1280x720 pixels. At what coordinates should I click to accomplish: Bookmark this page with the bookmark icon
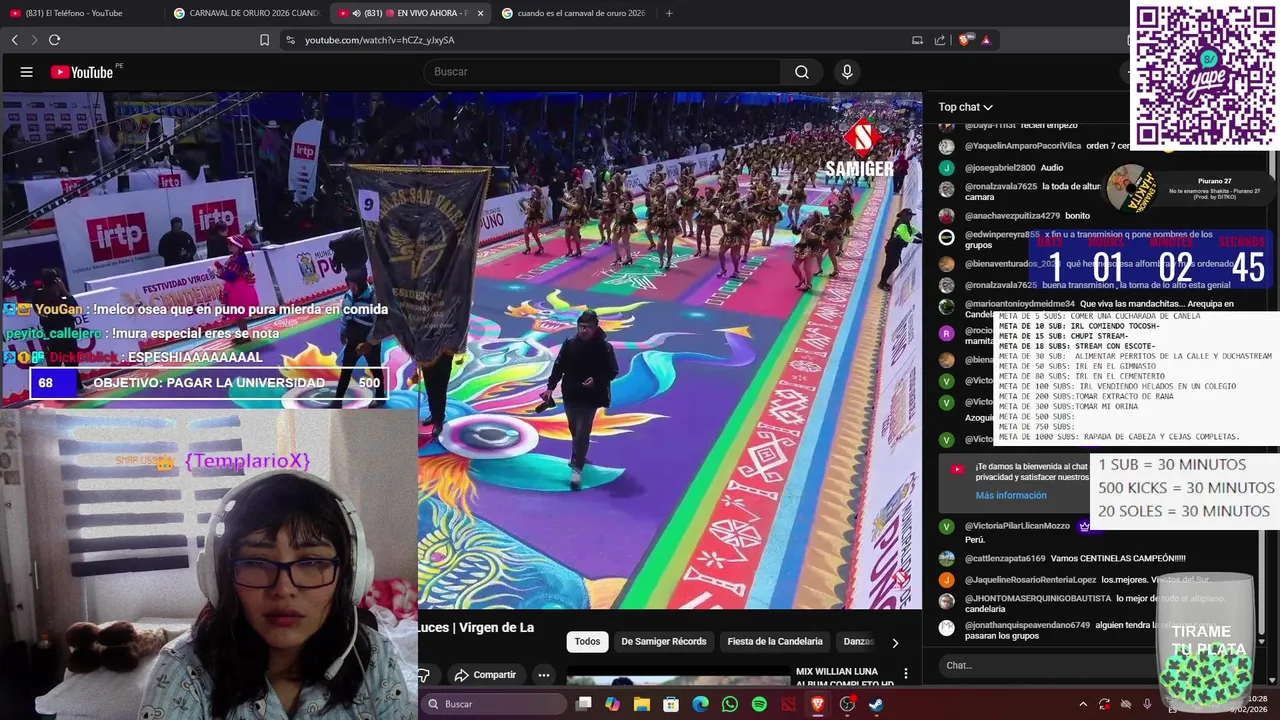[x=264, y=40]
